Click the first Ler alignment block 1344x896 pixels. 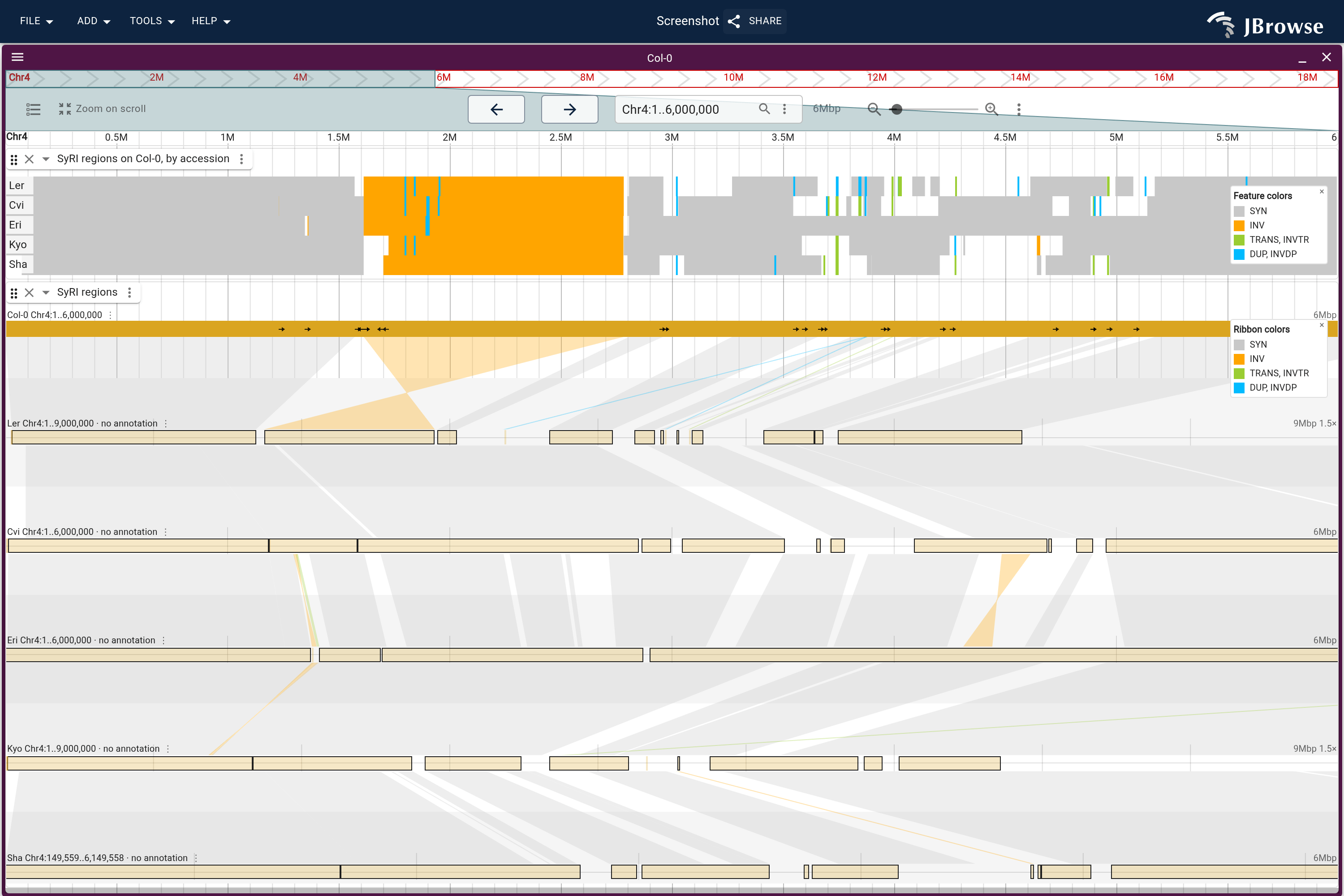click(x=134, y=438)
